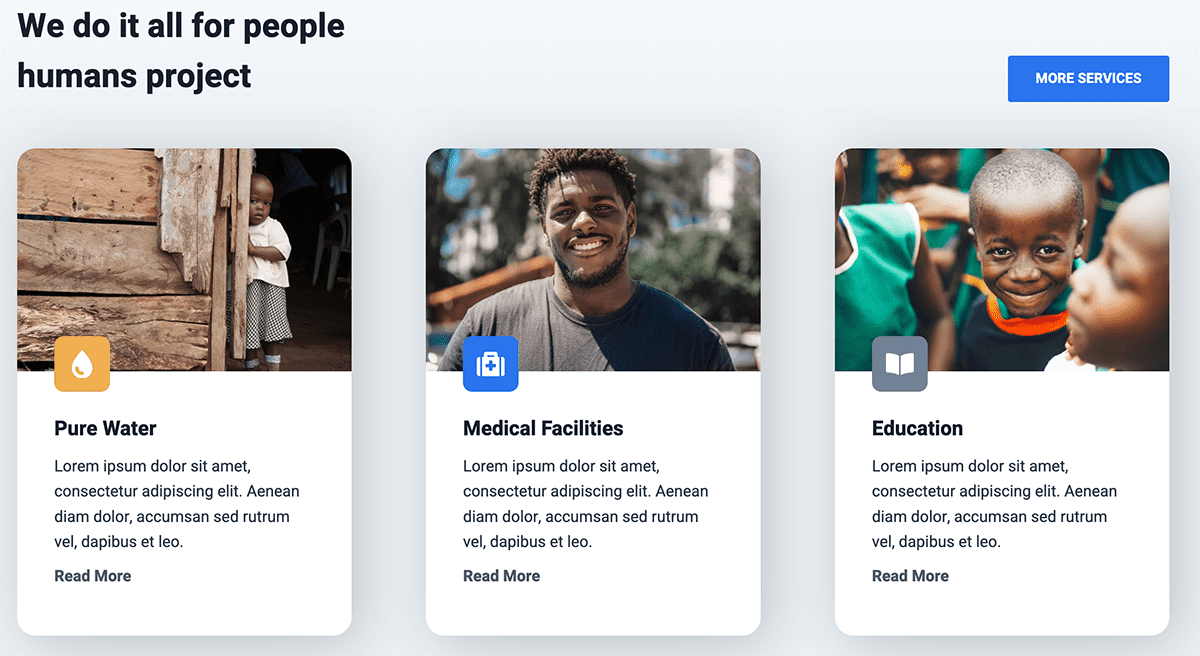Click the "We do it all for people" headline line

pos(181,25)
